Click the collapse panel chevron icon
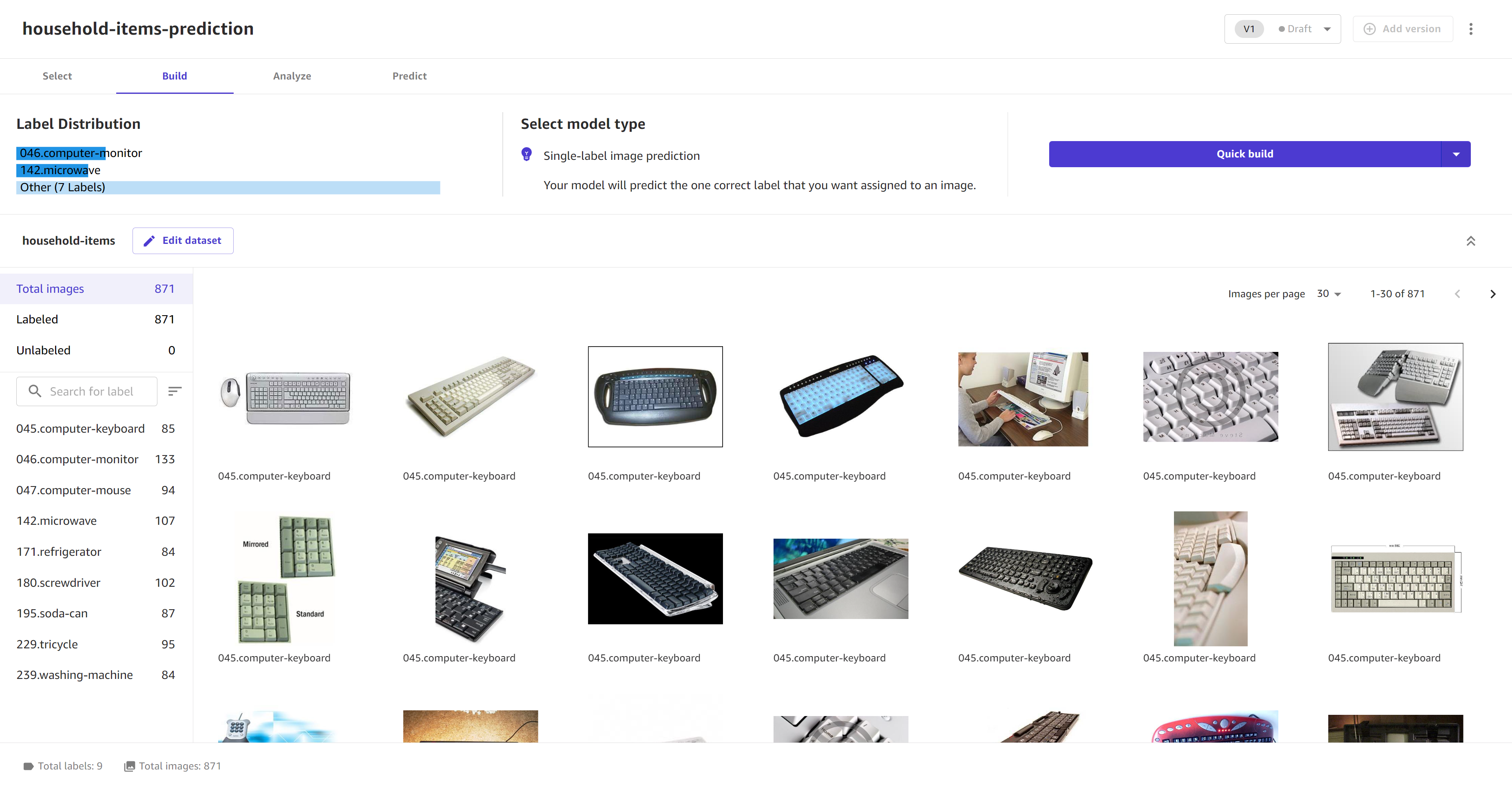The image size is (1512, 787). 1471,240
